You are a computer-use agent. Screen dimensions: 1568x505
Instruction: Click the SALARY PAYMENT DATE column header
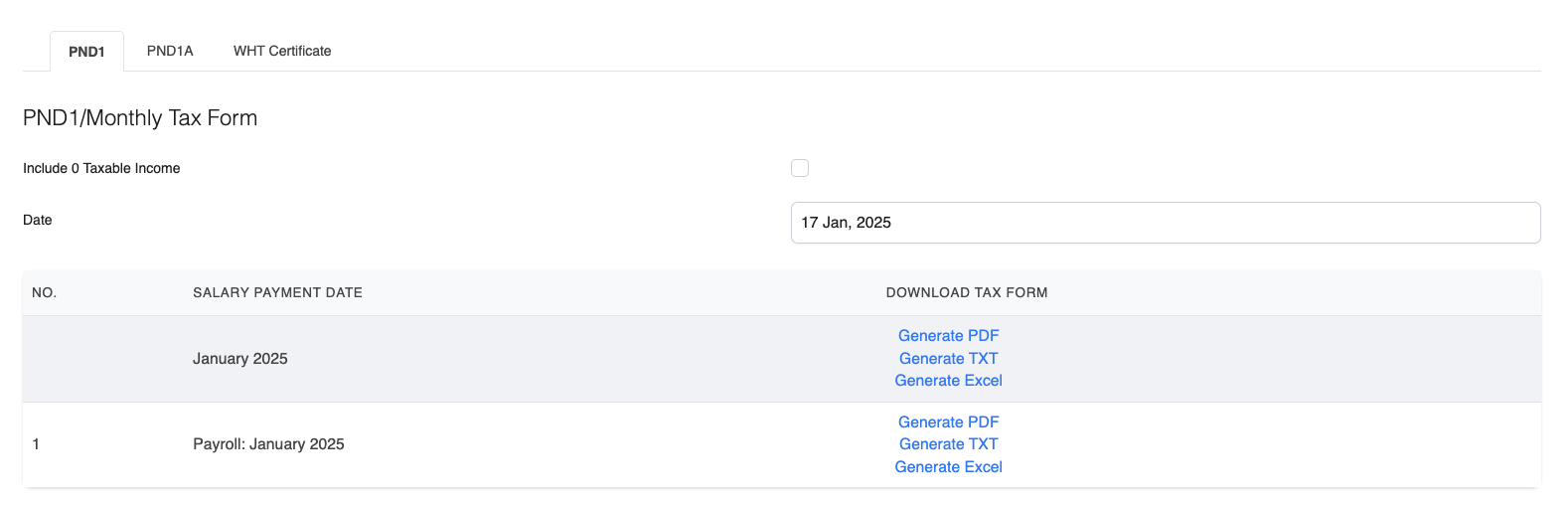[x=277, y=292]
